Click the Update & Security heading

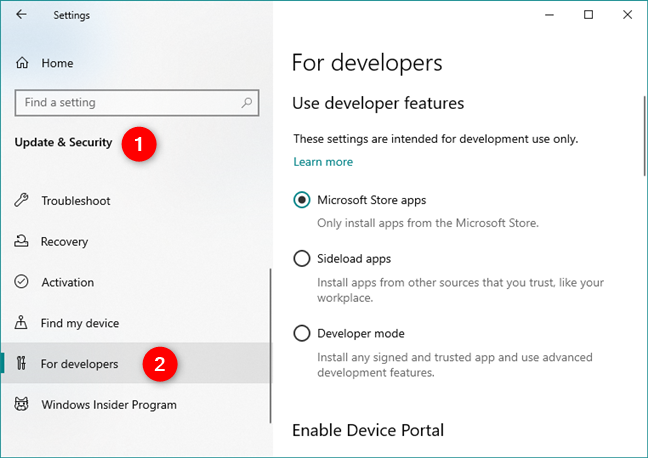click(x=63, y=142)
